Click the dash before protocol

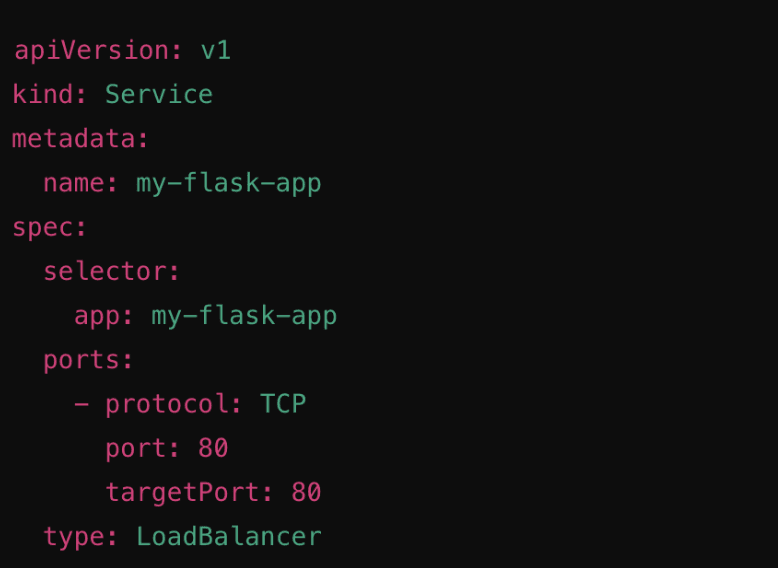click(x=81, y=404)
